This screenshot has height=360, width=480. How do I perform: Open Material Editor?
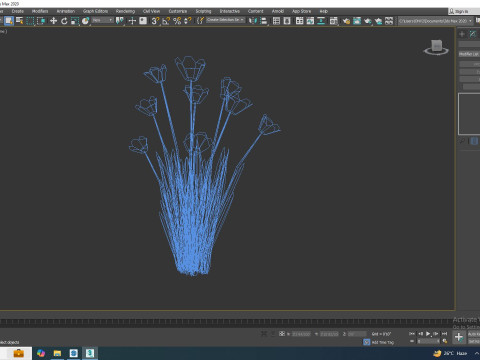click(x=333, y=21)
